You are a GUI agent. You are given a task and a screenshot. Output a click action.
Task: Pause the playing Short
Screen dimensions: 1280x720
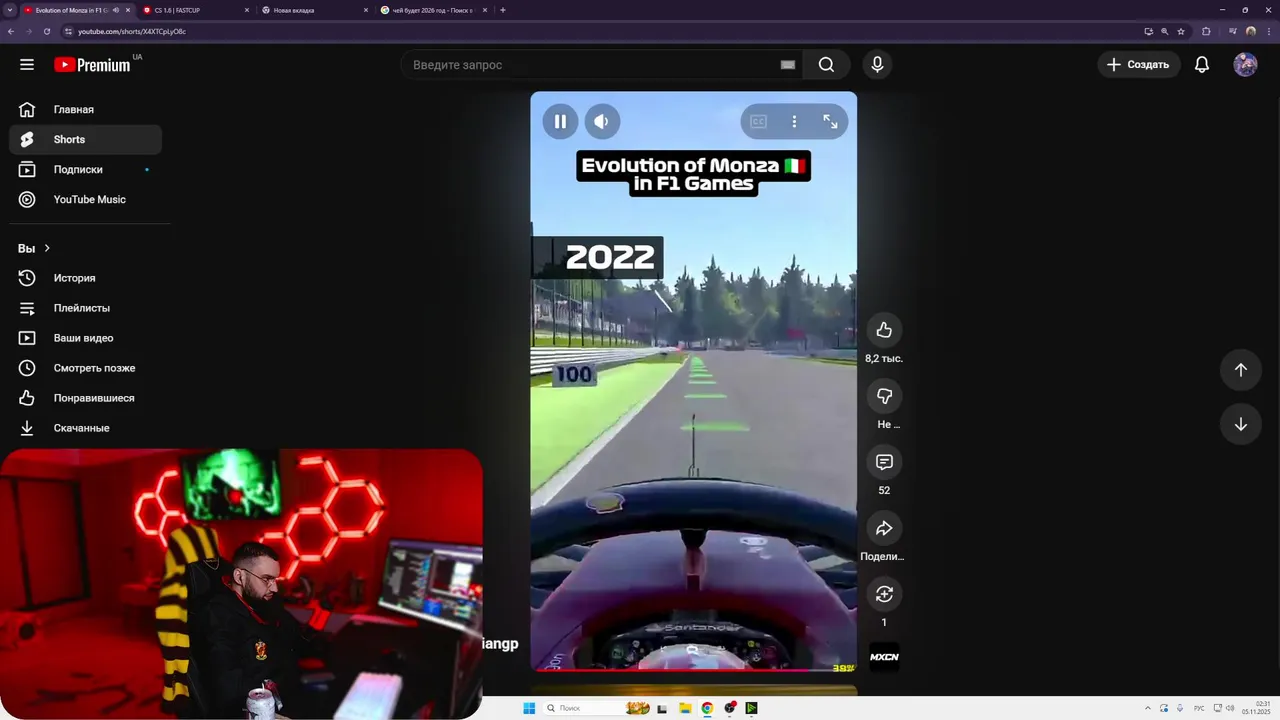coord(560,121)
